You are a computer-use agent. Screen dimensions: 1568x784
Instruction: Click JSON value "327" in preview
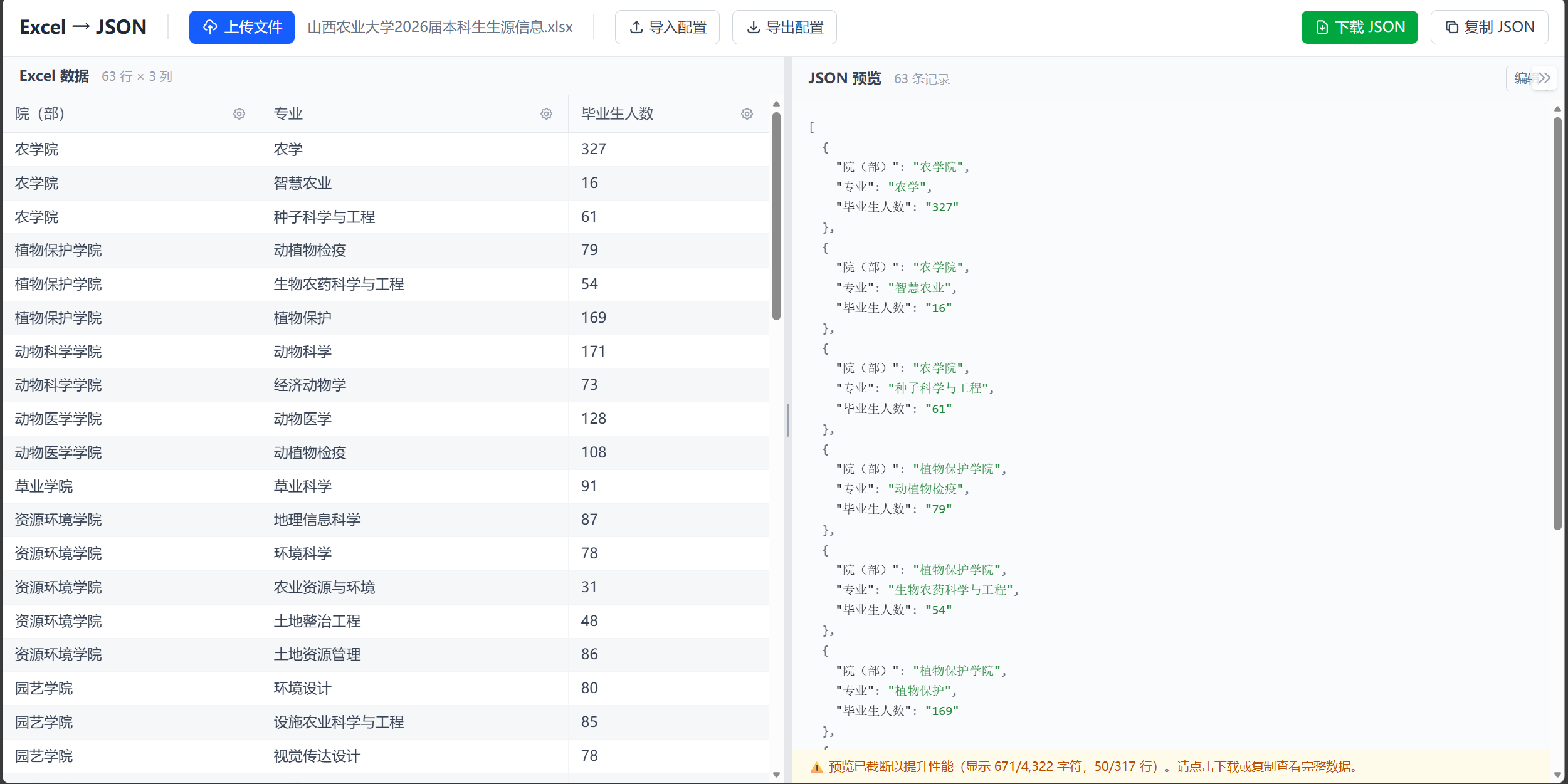pyautogui.click(x=942, y=207)
